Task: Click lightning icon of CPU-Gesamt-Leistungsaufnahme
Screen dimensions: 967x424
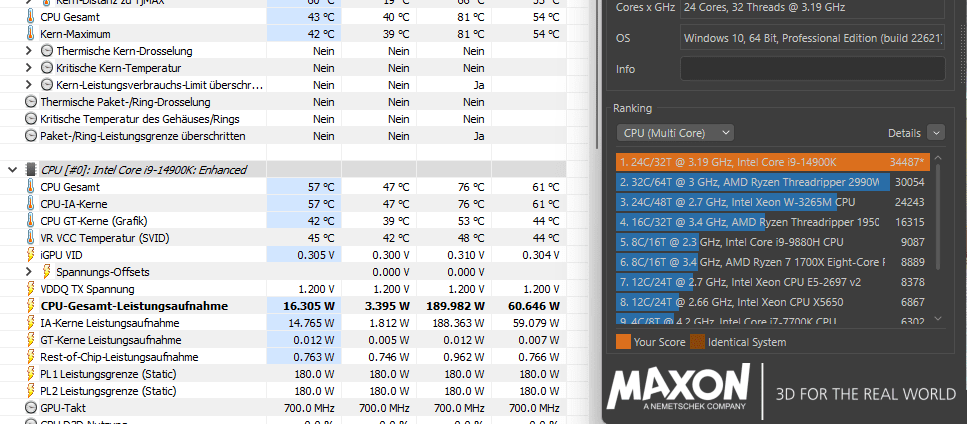Action: click(x=31, y=306)
